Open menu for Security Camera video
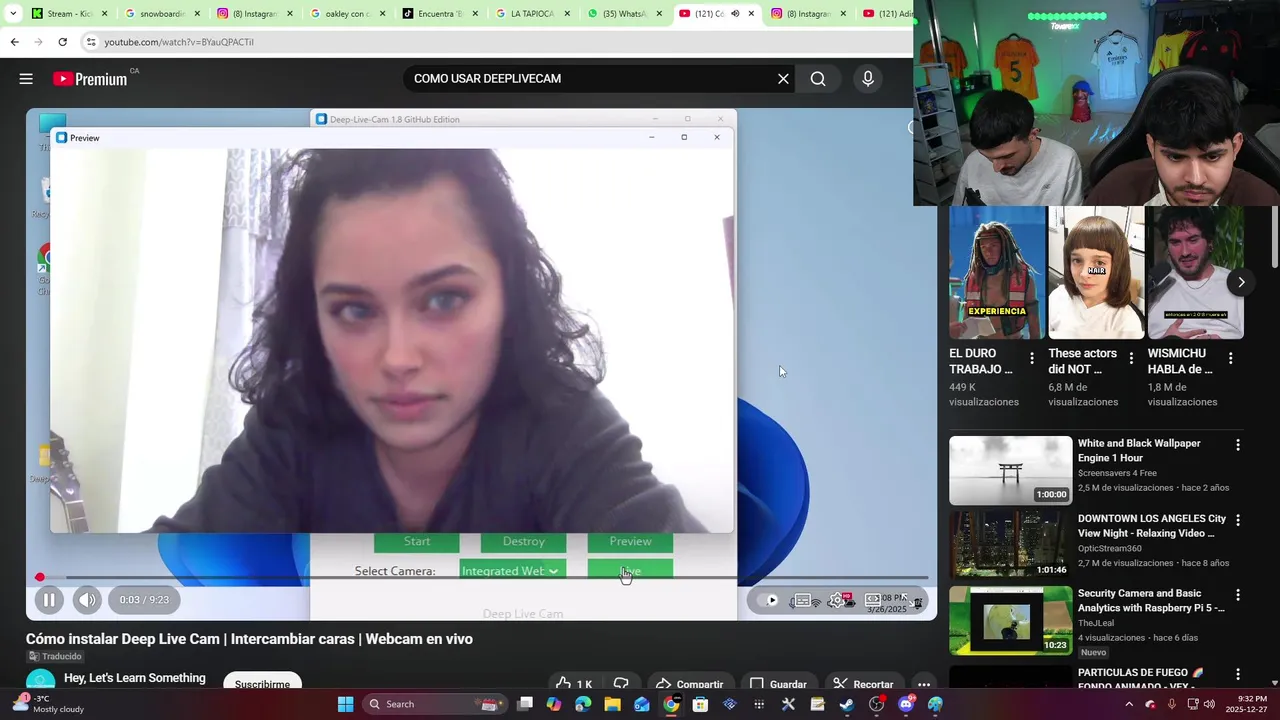This screenshot has width=1280, height=720. click(1238, 595)
